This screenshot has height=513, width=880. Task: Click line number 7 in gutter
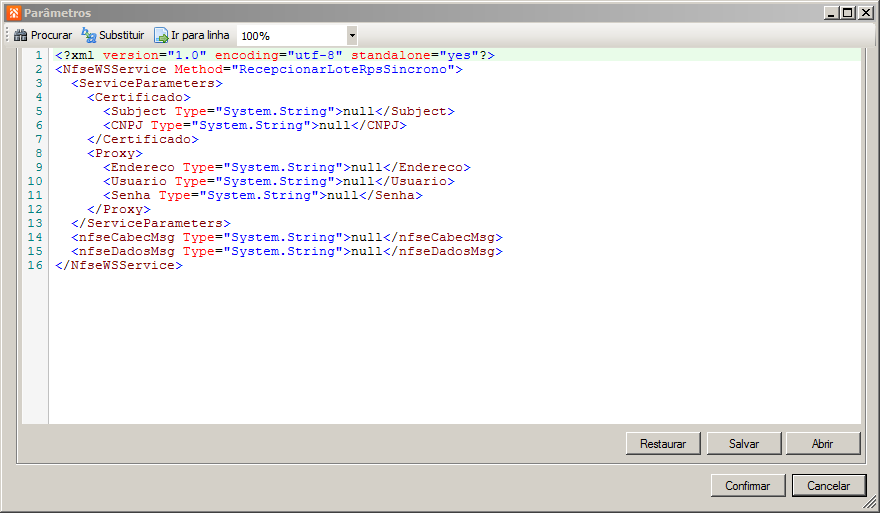coord(39,139)
